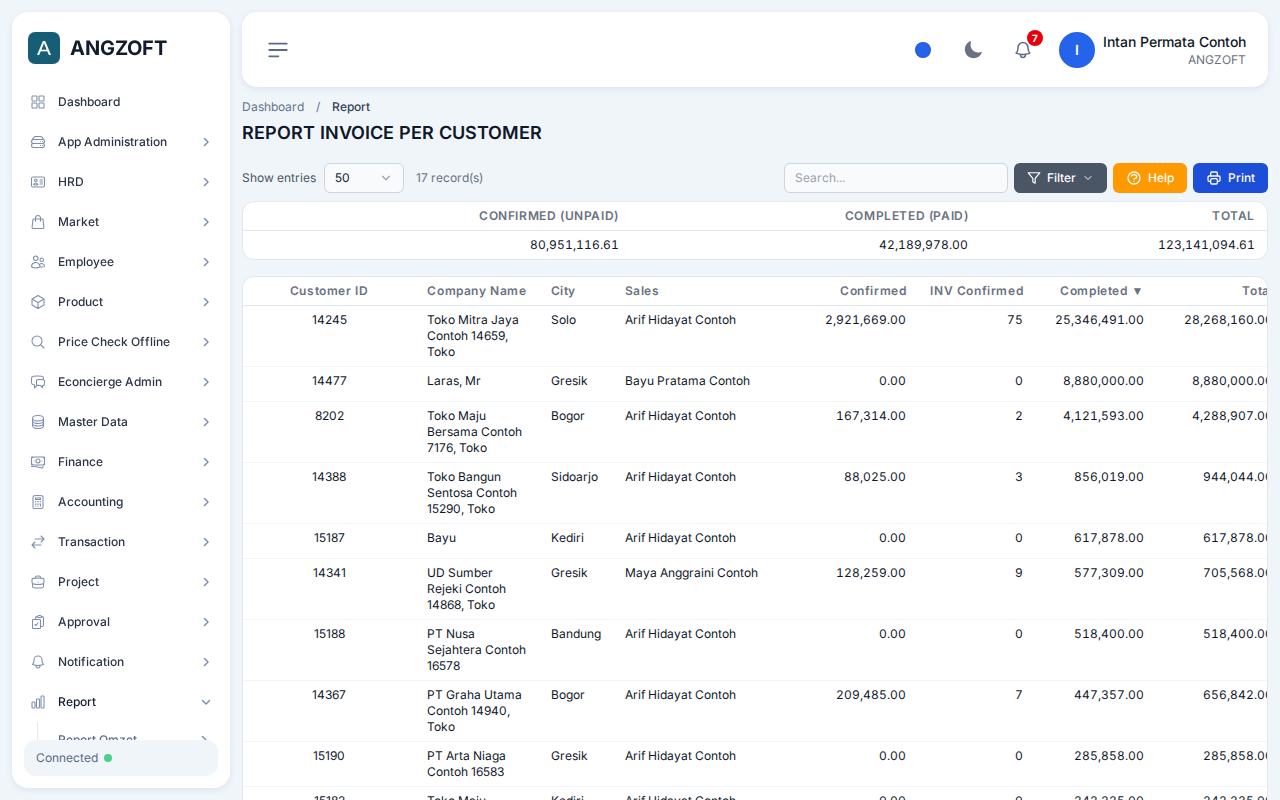
Task: Click the Employee people icon
Action: tap(38, 262)
